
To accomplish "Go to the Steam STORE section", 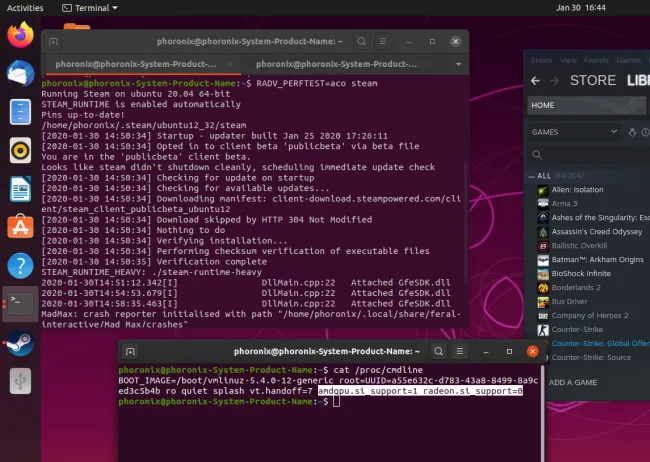I will coord(593,80).
